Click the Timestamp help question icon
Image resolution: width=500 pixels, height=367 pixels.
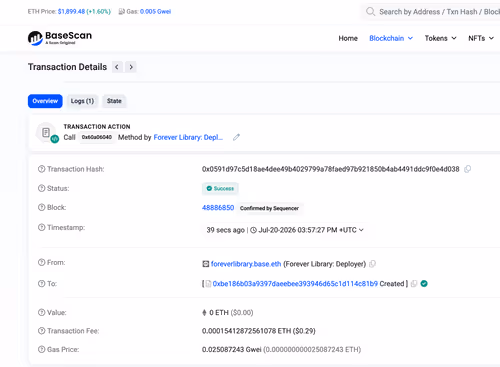[41, 227]
